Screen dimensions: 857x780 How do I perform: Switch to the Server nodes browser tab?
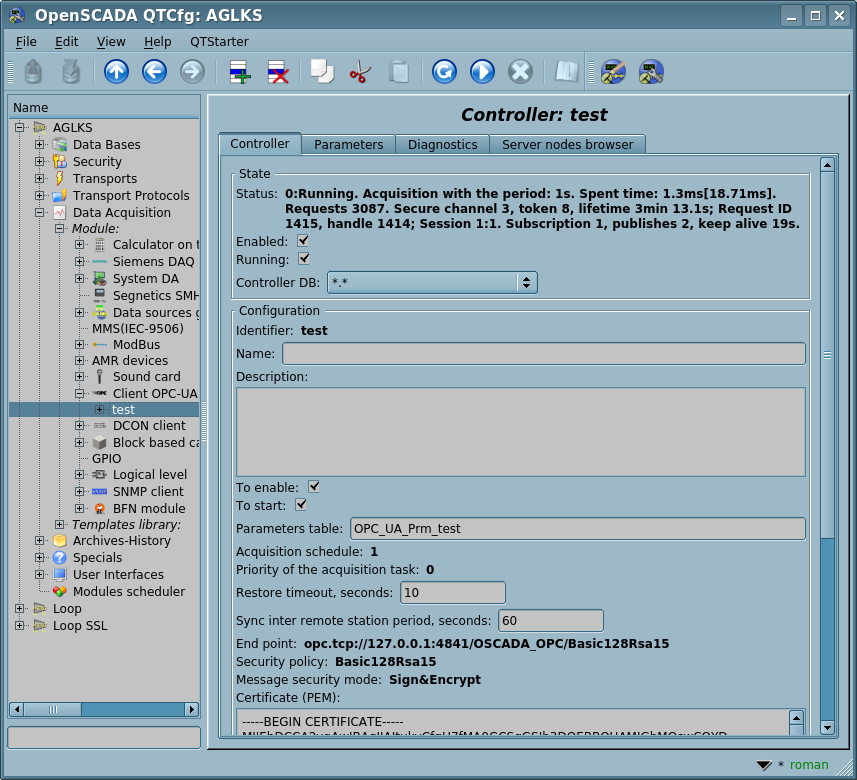(567, 144)
